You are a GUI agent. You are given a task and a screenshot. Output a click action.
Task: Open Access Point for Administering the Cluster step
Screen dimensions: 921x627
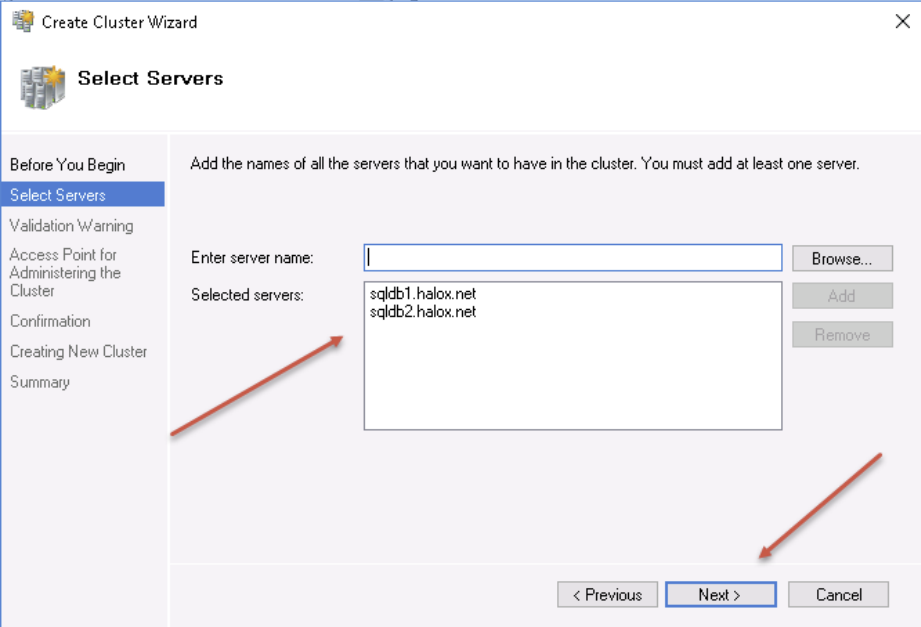pyautogui.click(x=65, y=273)
